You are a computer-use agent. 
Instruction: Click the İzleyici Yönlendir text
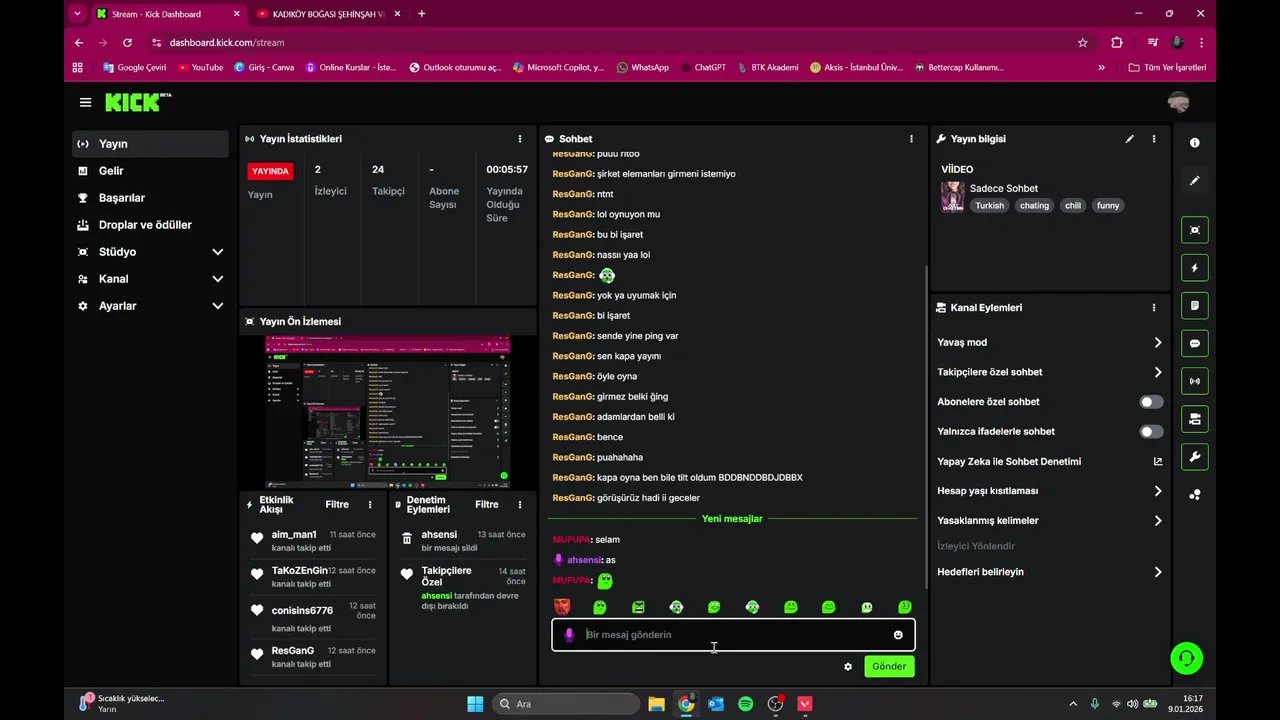[x=976, y=546]
